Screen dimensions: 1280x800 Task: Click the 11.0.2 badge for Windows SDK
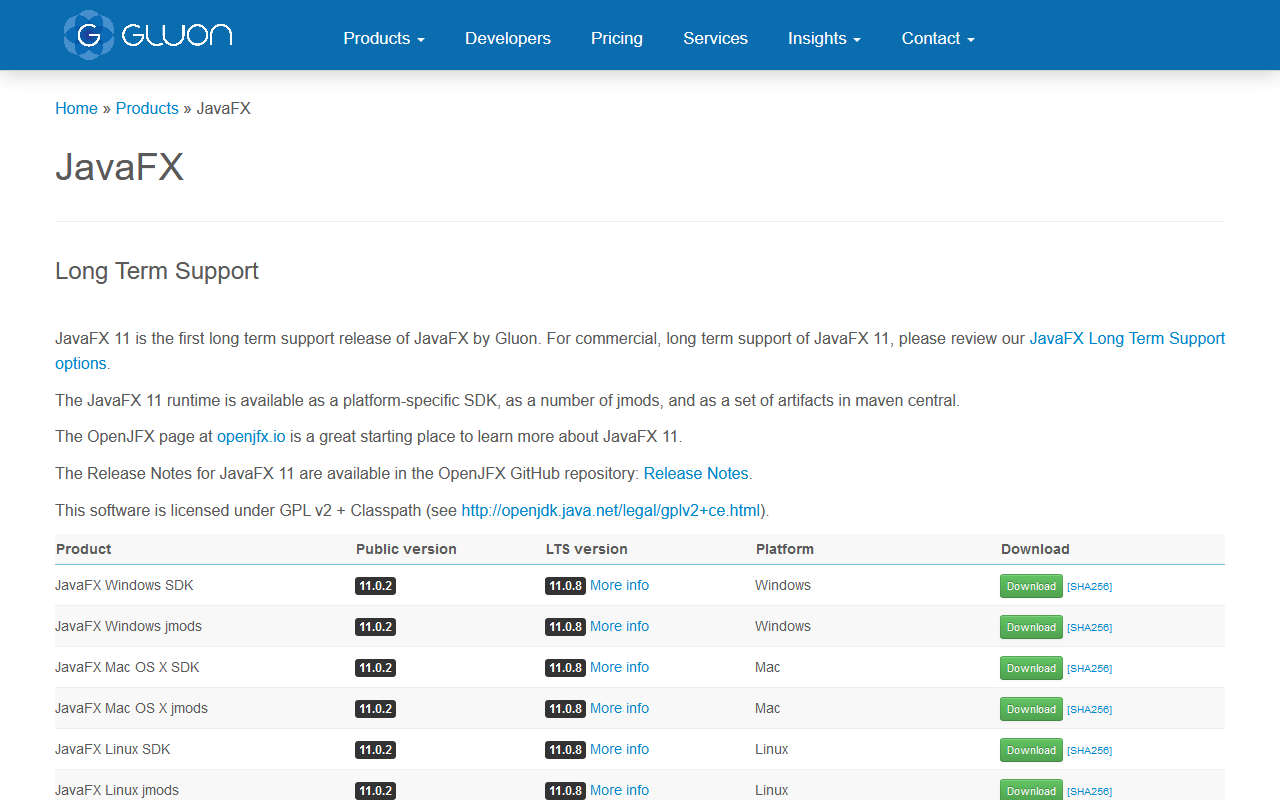(375, 586)
